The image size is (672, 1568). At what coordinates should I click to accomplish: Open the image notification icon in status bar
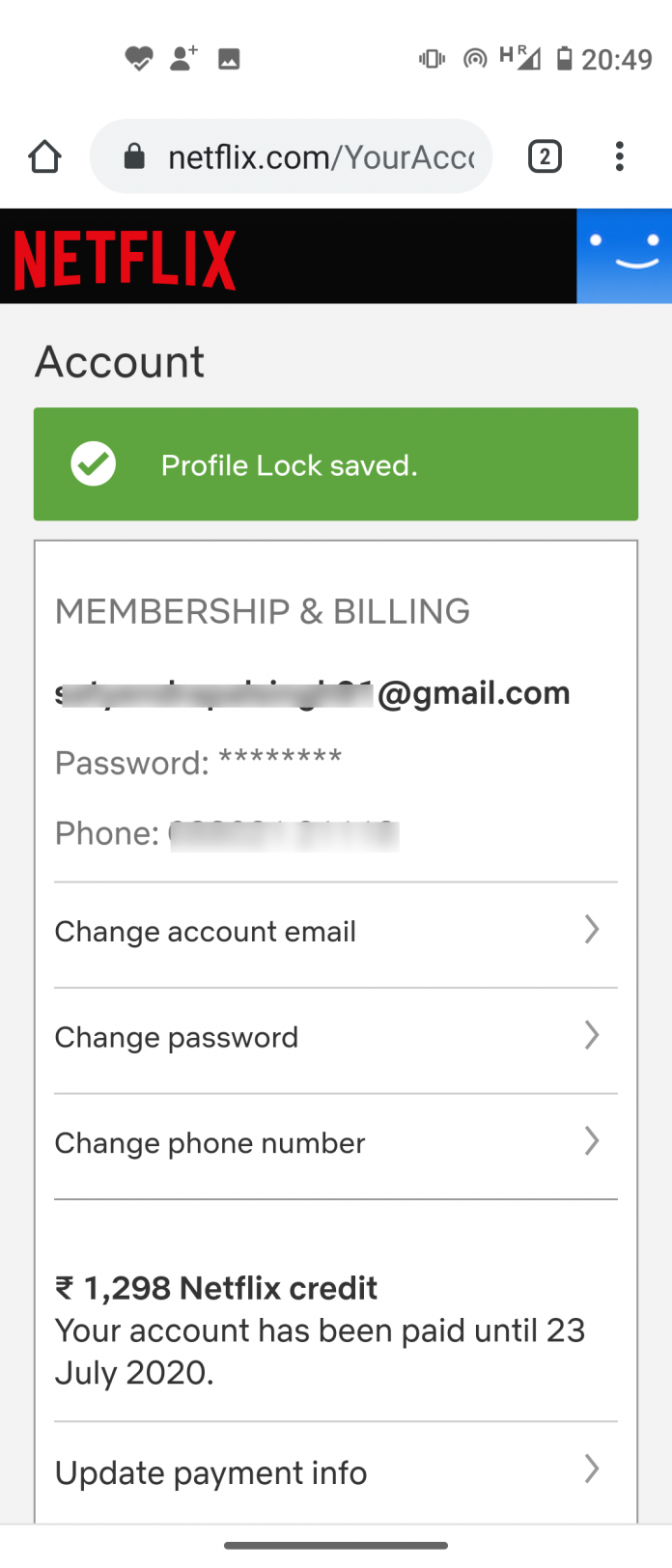[x=228, y=58]
